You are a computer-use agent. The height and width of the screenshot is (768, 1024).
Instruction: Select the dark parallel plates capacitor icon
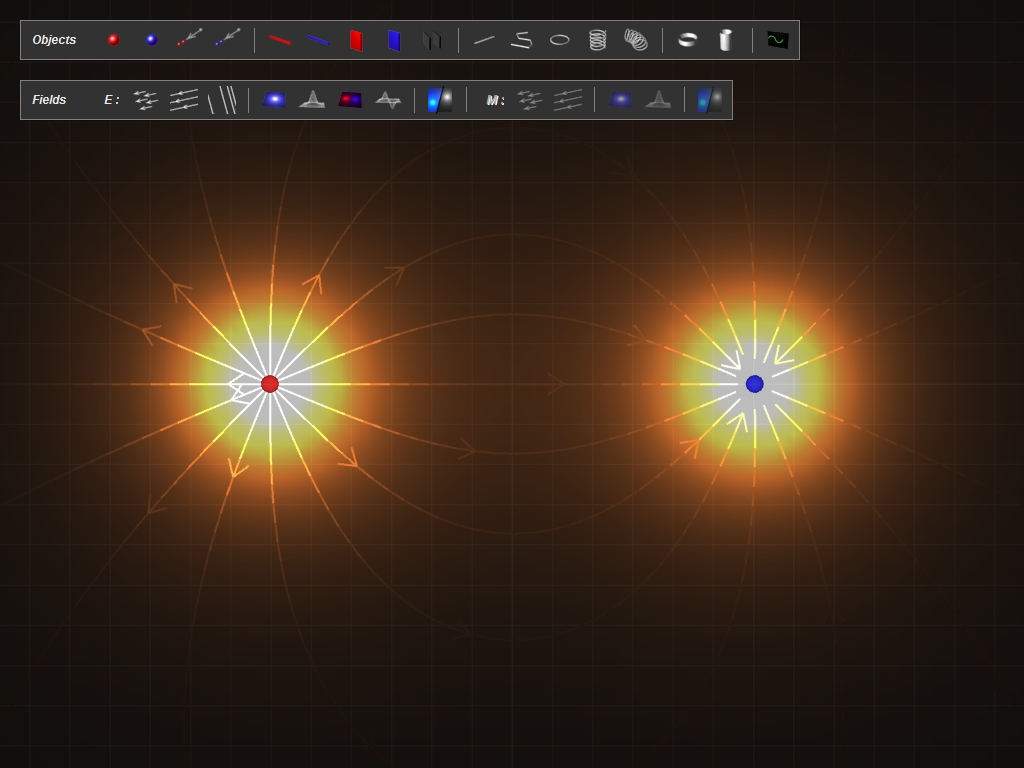click(x=432, y=40)
